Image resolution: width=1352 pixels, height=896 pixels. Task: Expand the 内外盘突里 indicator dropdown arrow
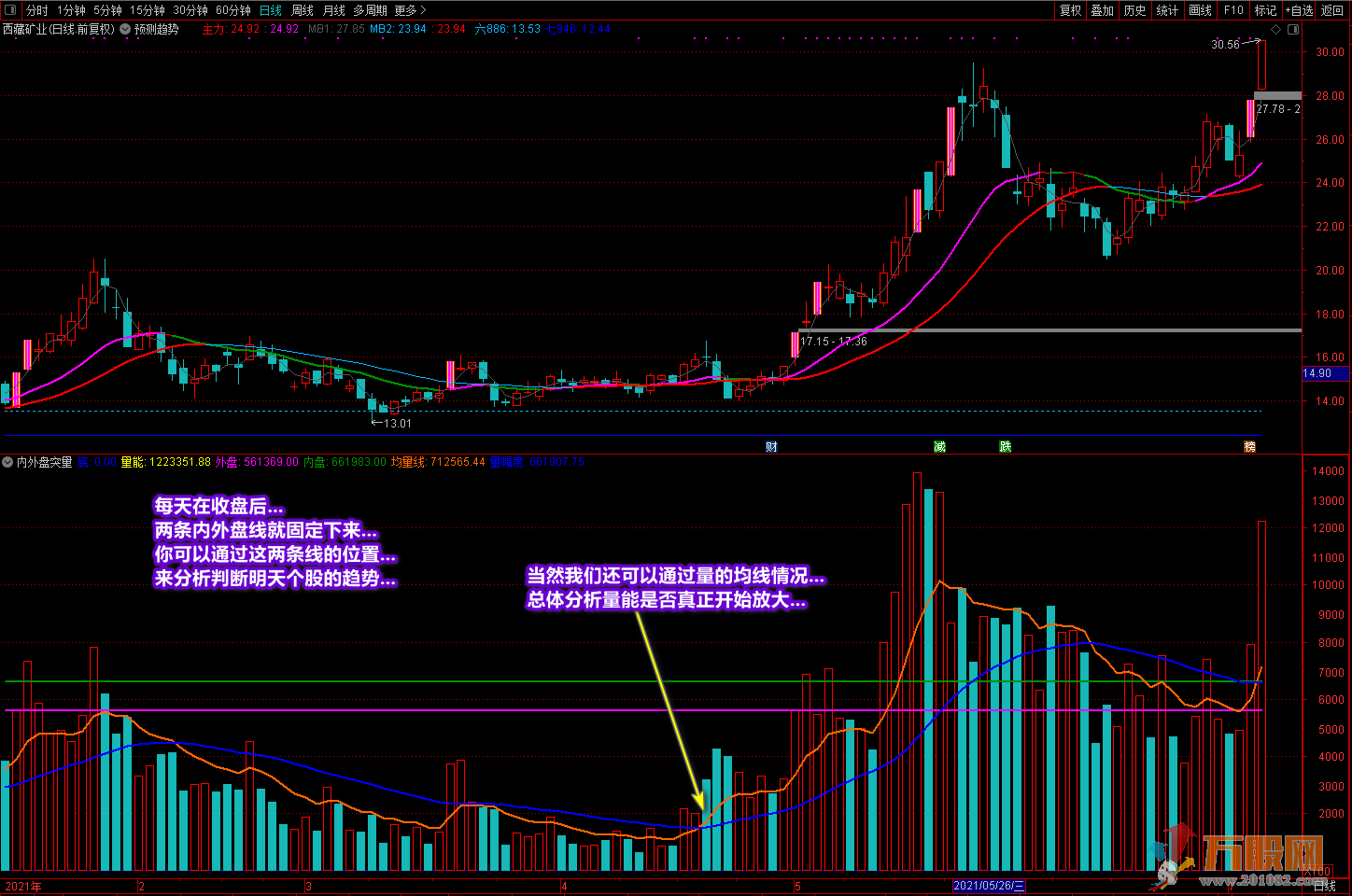(x=7, y=462)
